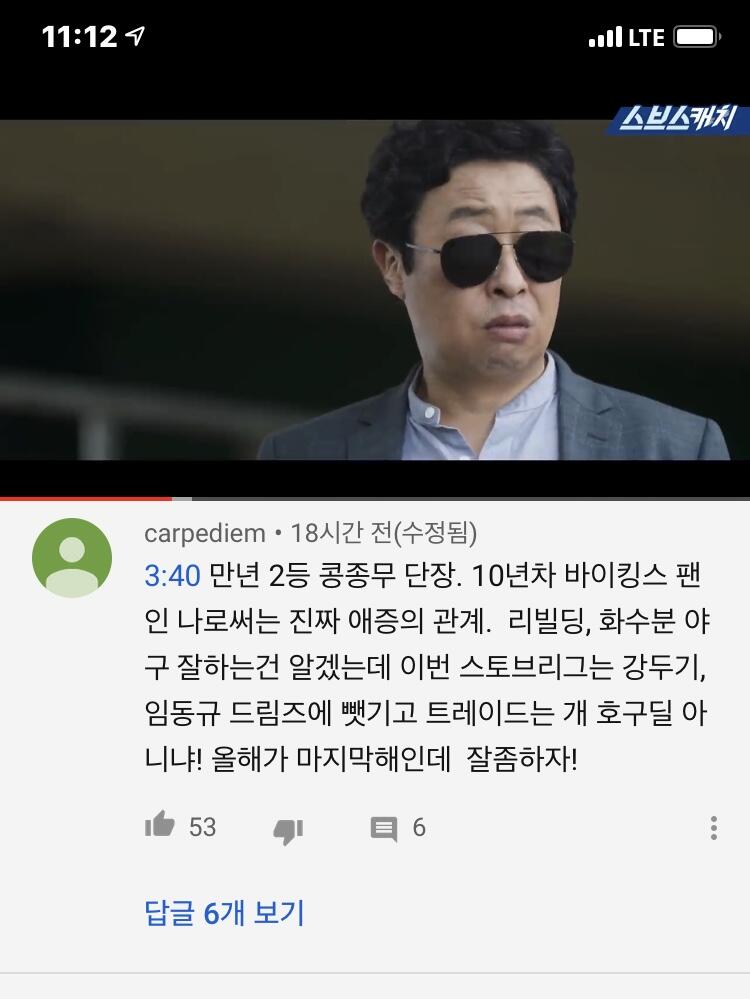Tap the location arrow beside the clock
The height and width of the screenshot is (999, 750).
tap(135, 35)
